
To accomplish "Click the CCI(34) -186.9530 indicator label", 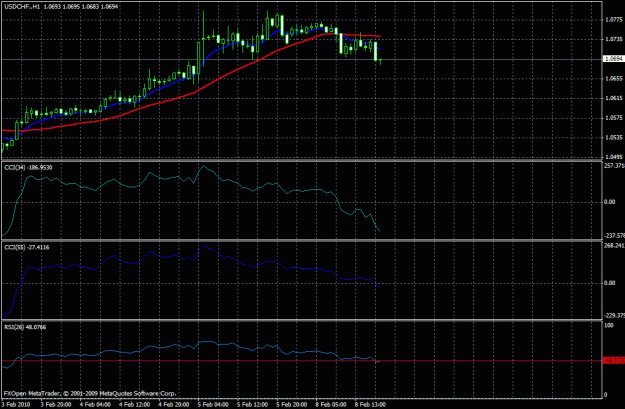I will point(28,168).
